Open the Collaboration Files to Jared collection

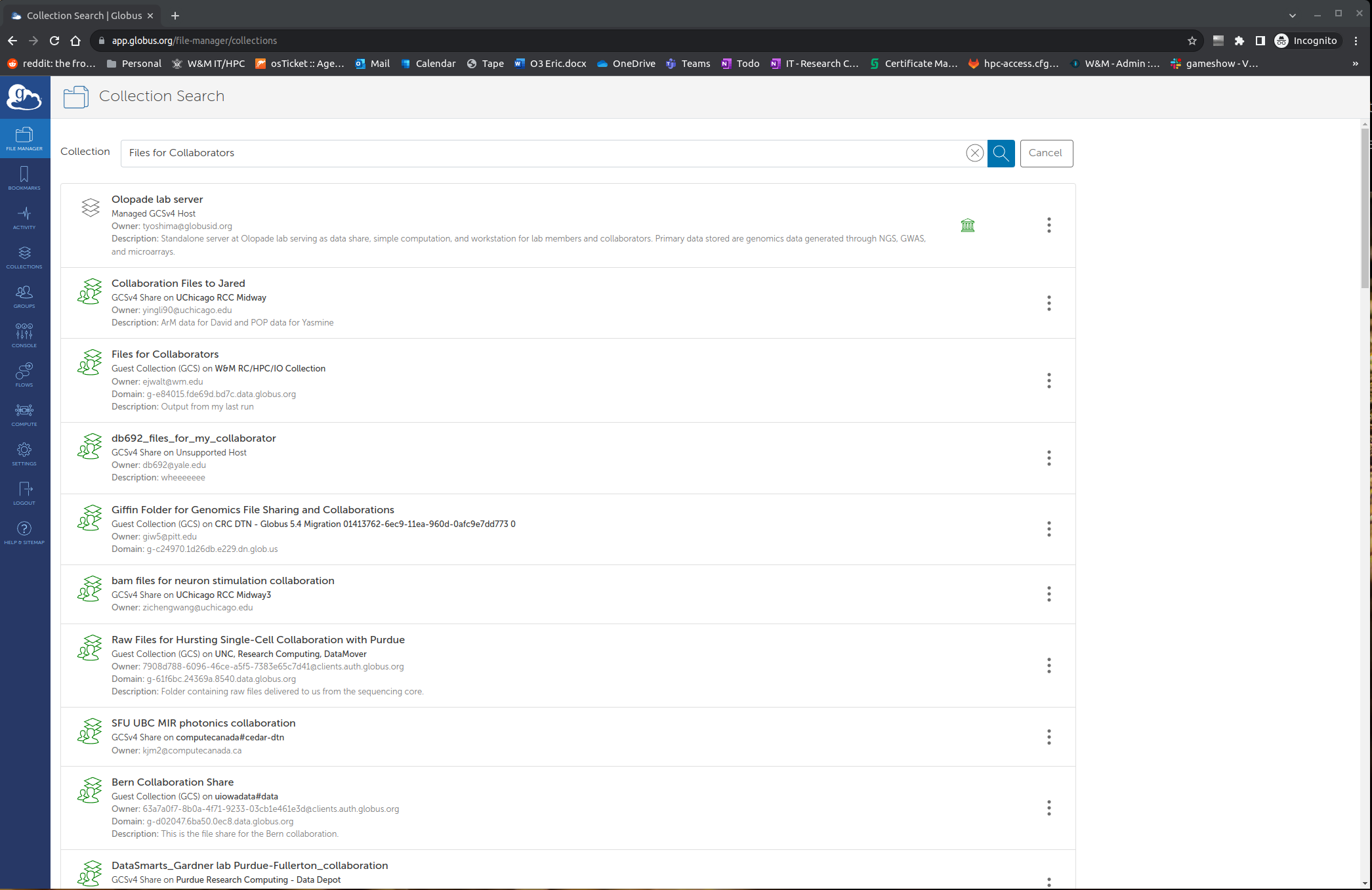click(178, 283)
